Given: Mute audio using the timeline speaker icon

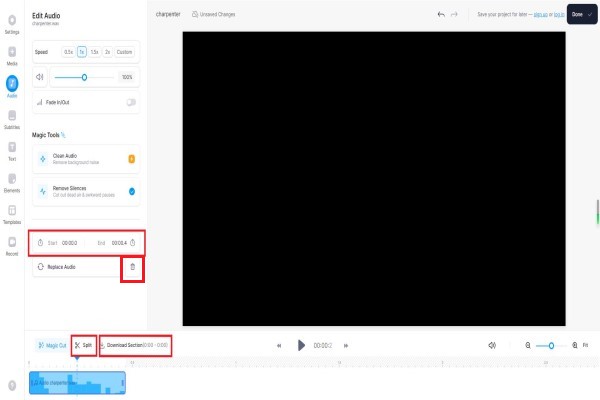Looking at the screenshot, I should click(x=492, y=345).
